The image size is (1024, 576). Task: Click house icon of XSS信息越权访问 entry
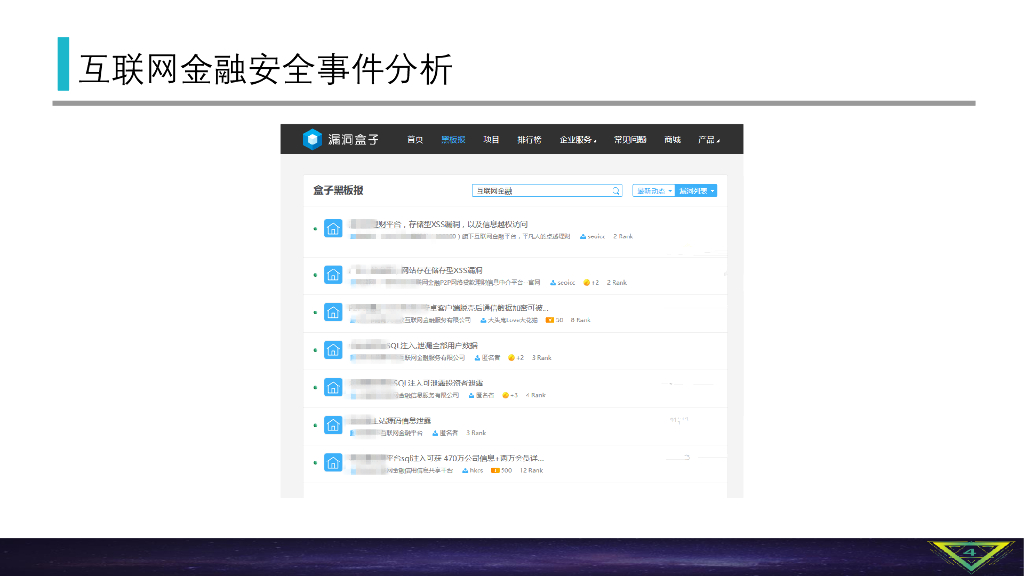click(x=333, y=229)
